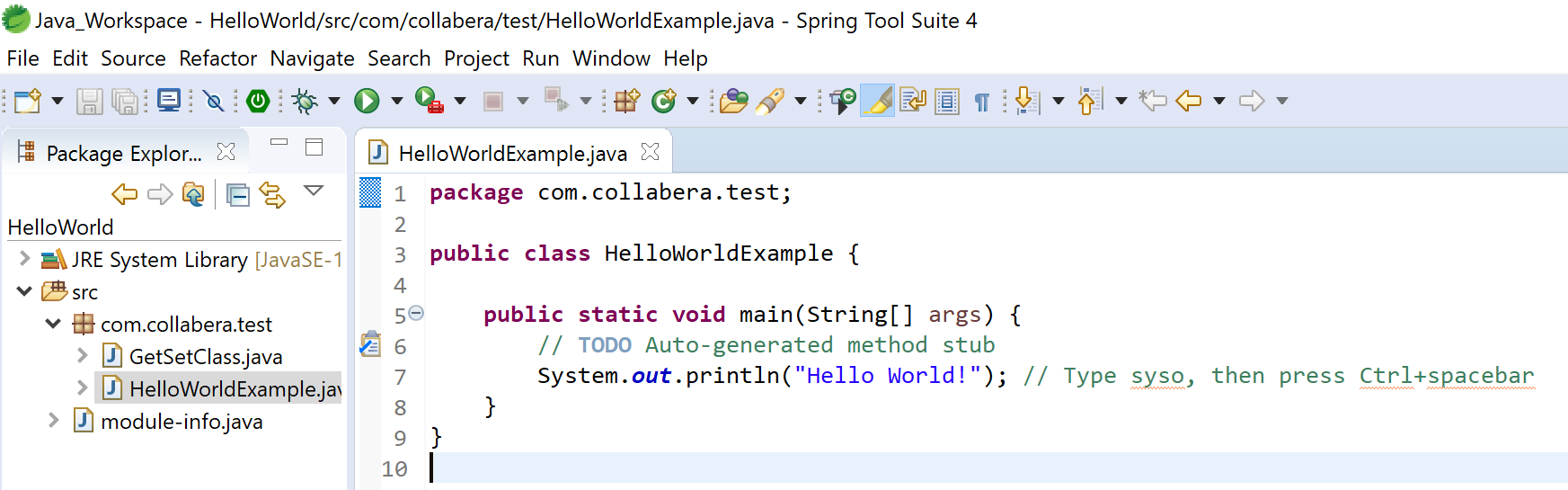Expand the JRE System Library node
Image resolution: width=1568 pixels, height=490 pixels.
pos(24,259)
